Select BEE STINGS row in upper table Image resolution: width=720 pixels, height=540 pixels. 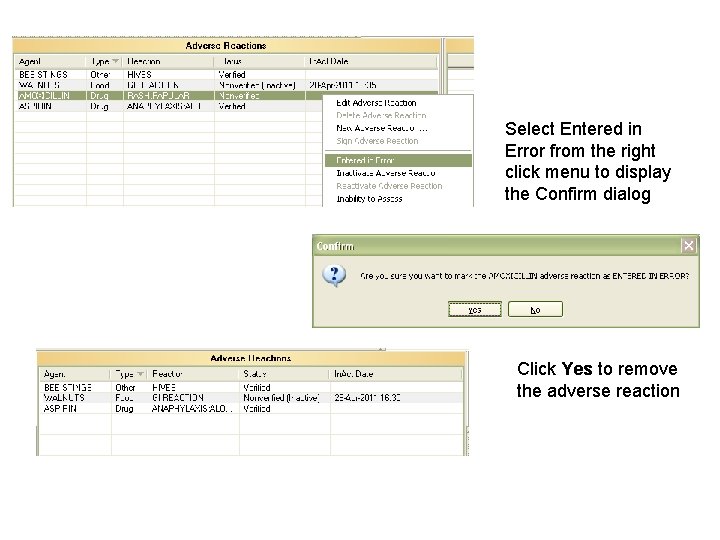click(x=226, y=74)
